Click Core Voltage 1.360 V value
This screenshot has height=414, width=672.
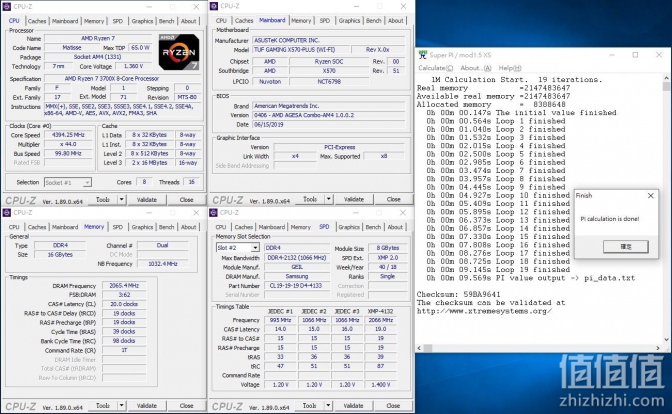point(133,66)
